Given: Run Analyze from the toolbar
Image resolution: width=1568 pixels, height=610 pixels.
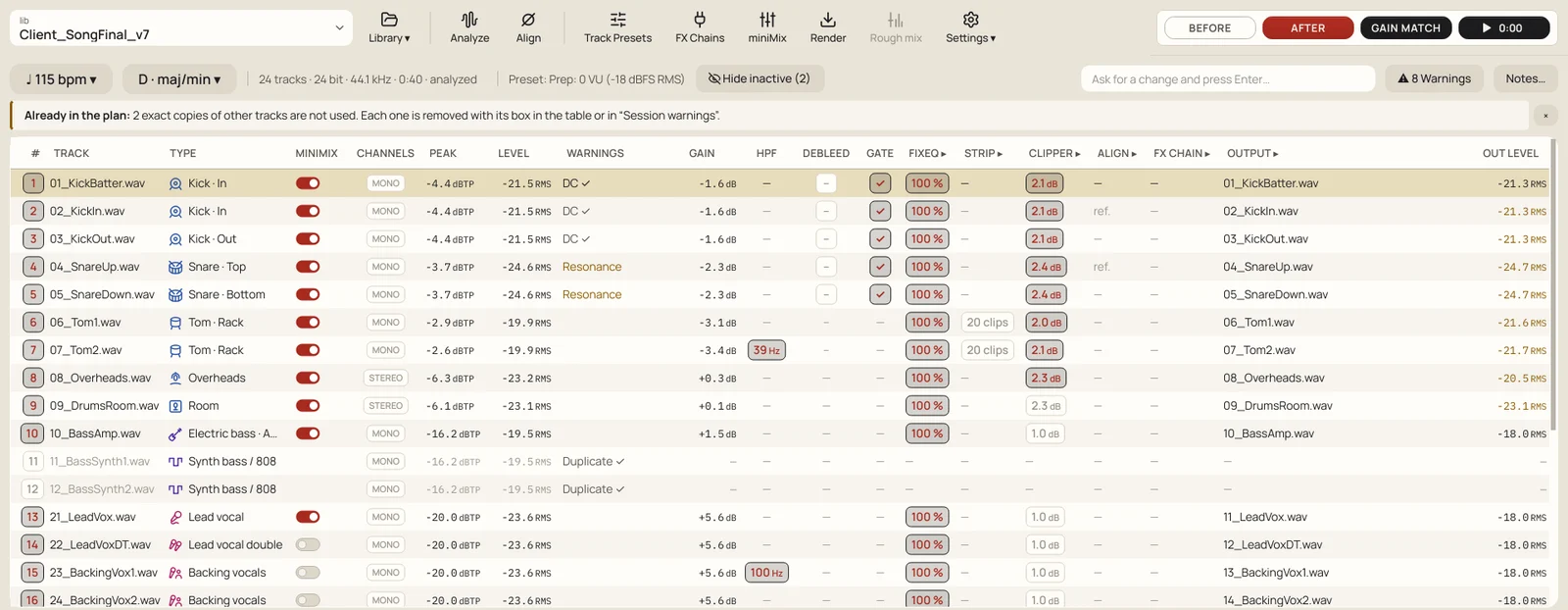Looking at the screenshot, I should click(469, 27).
